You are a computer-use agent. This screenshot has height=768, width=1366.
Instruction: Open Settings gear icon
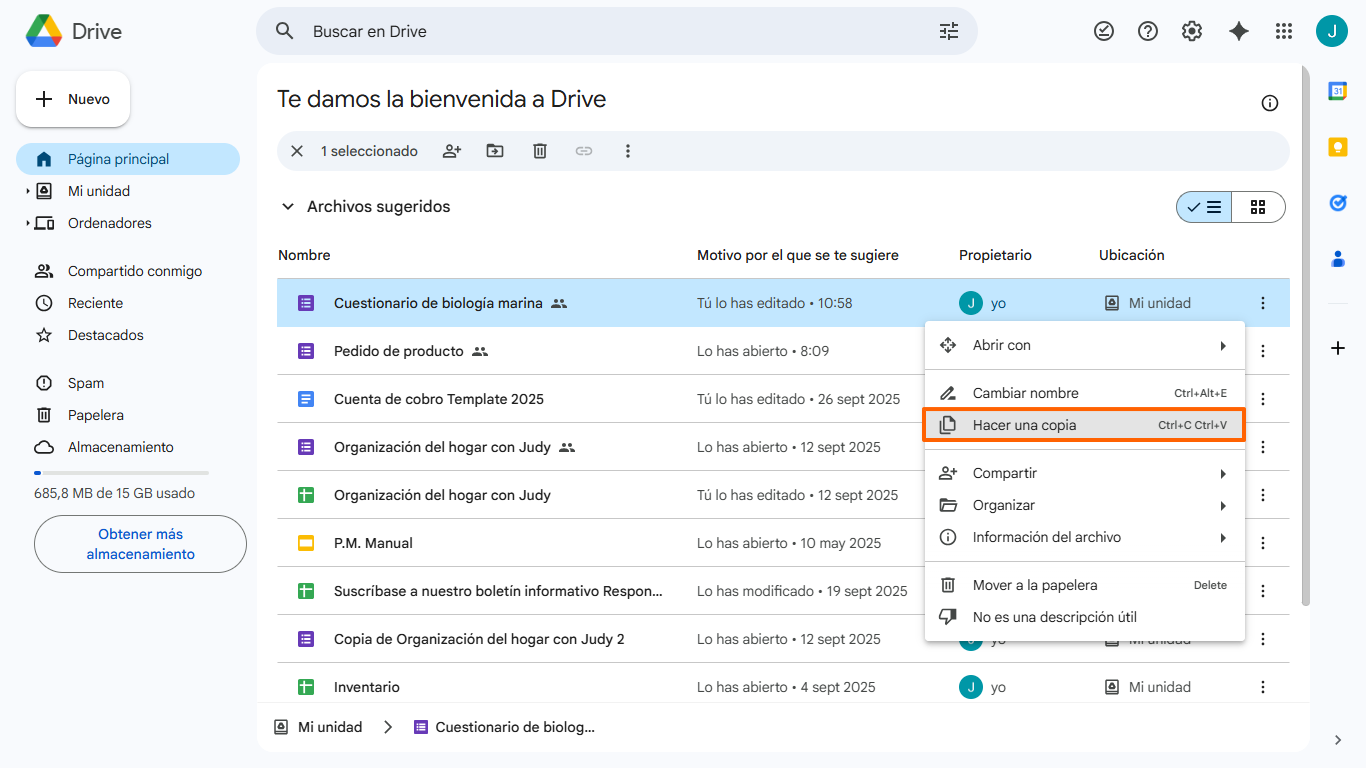tap(1192, 31)
